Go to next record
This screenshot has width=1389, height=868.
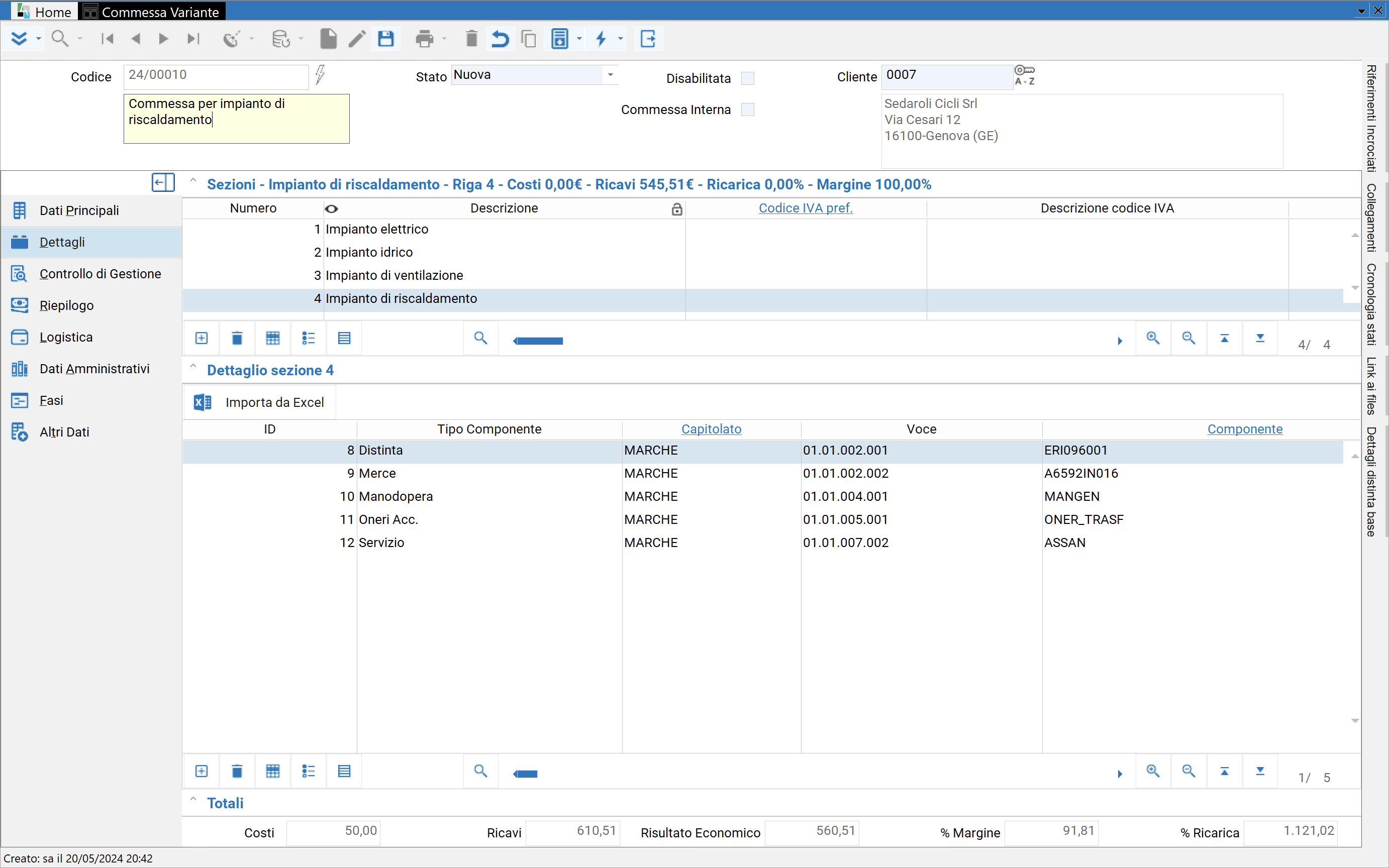[x=164, y=39]
